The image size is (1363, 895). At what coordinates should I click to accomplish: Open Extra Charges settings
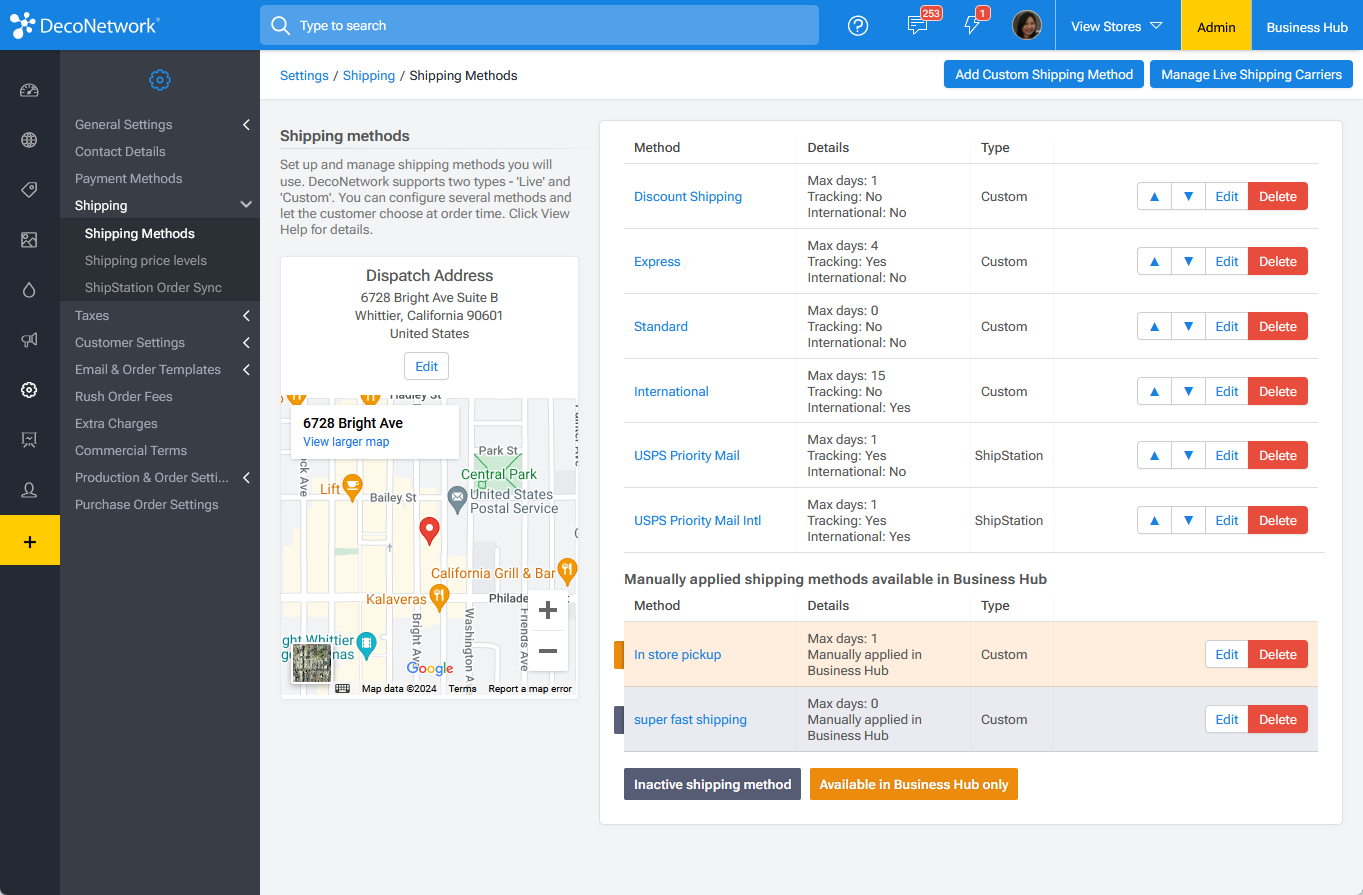(x=116, y=424)
